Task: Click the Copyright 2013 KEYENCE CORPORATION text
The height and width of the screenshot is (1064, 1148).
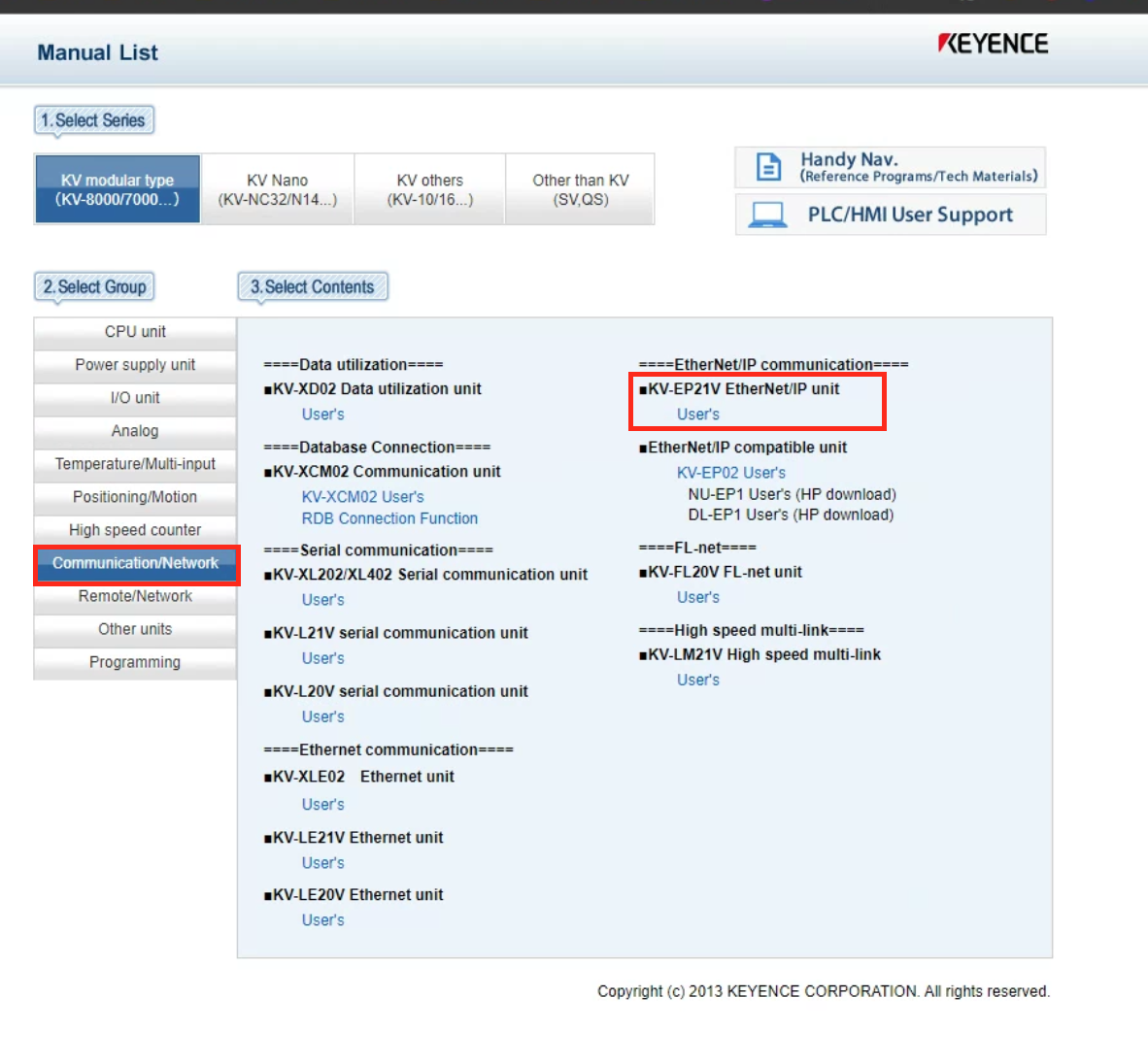Action: [x=824, y=991]
